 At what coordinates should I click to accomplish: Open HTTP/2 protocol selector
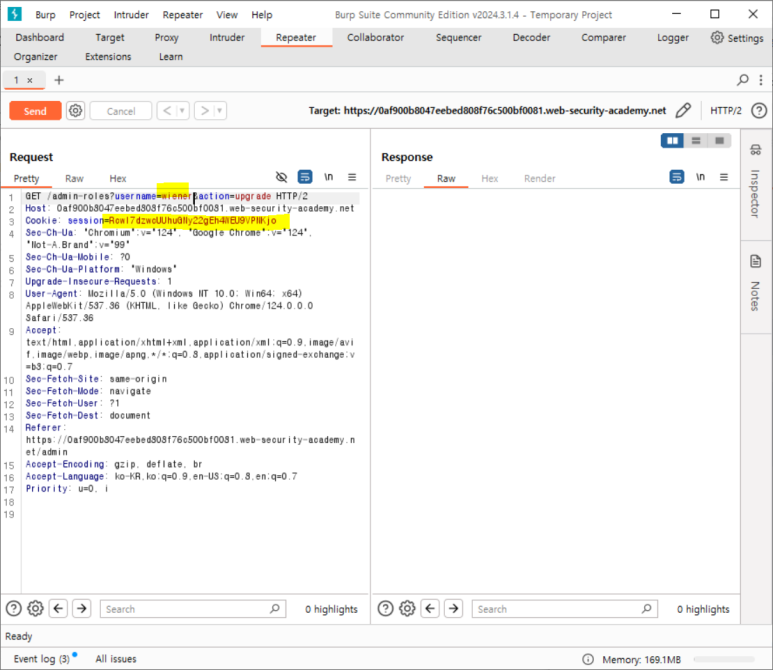click(x=725, y=110)
